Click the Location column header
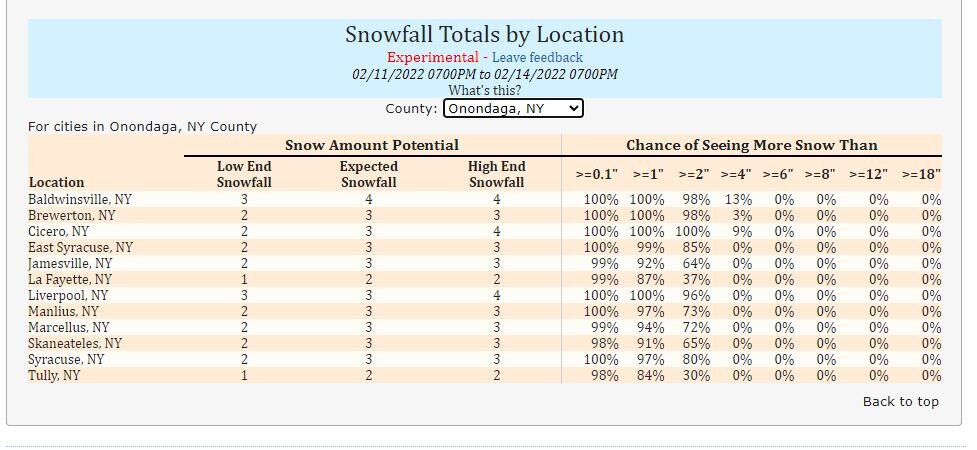This screenshot has height=450, width=977. 56,183
